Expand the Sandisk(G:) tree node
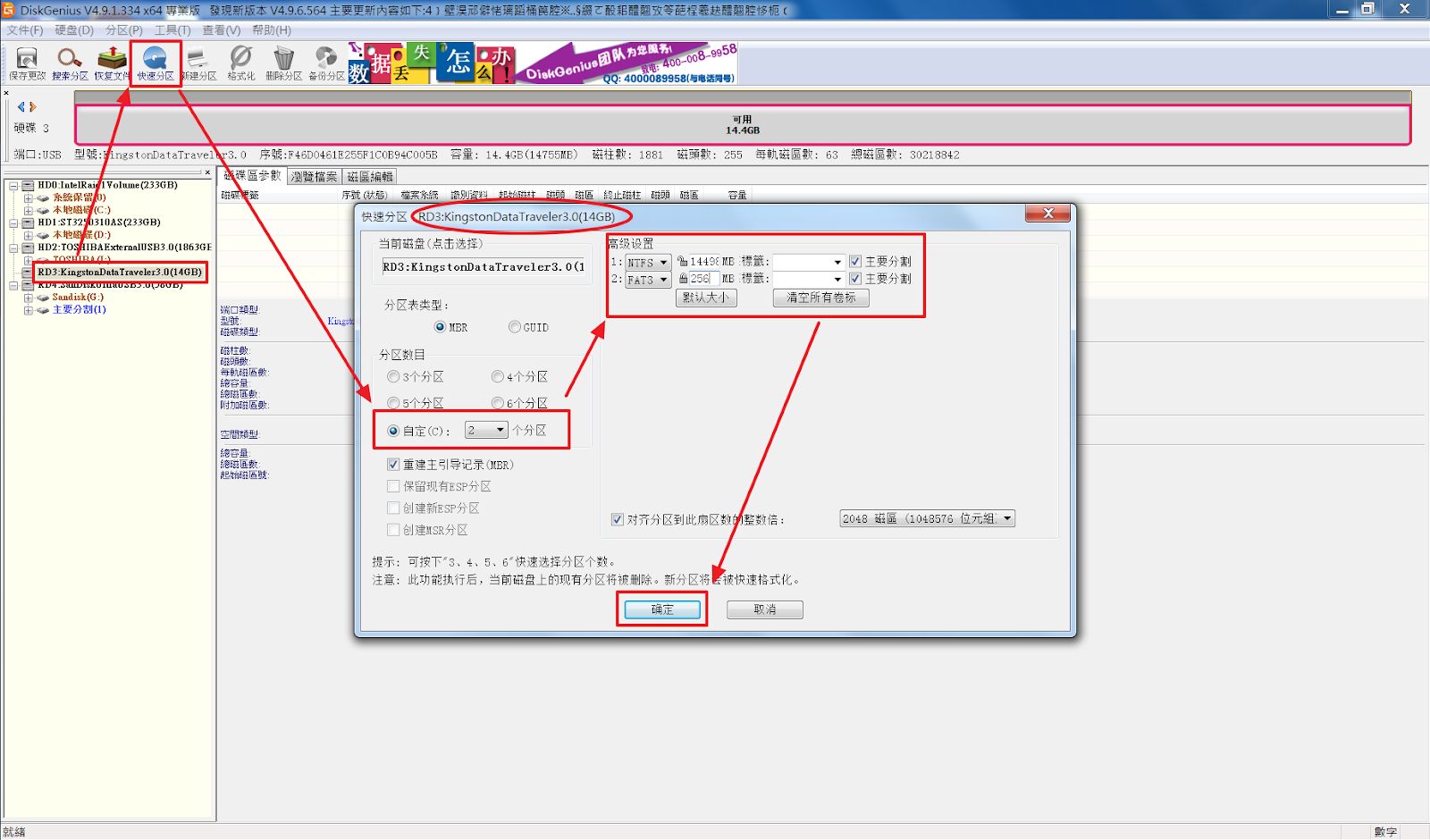1430x840 pixels. (x=29, y=298)
